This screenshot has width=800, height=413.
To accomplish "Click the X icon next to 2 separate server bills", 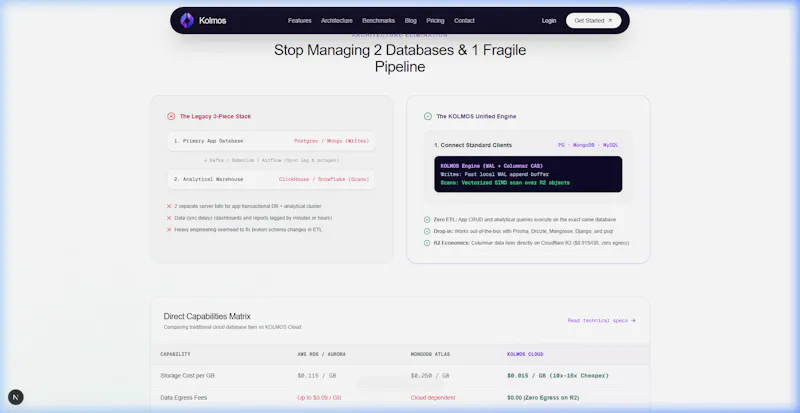I will click(169, 206).
